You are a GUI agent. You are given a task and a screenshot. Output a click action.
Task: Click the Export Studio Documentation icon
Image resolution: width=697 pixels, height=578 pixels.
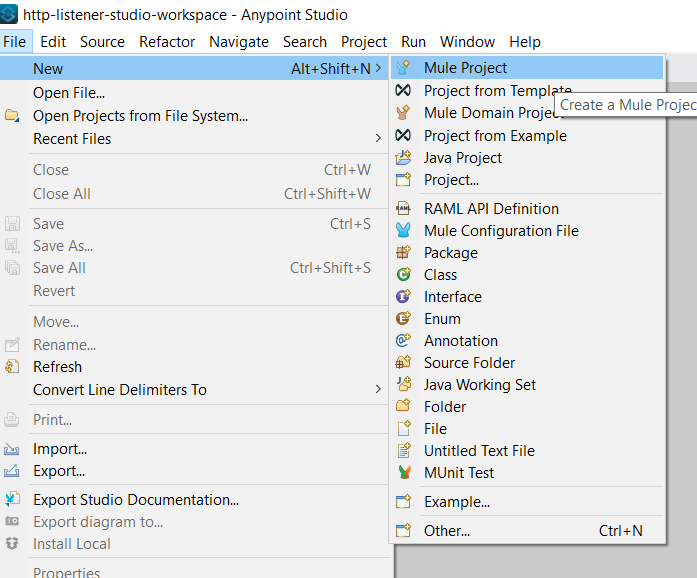coord(12,500)
